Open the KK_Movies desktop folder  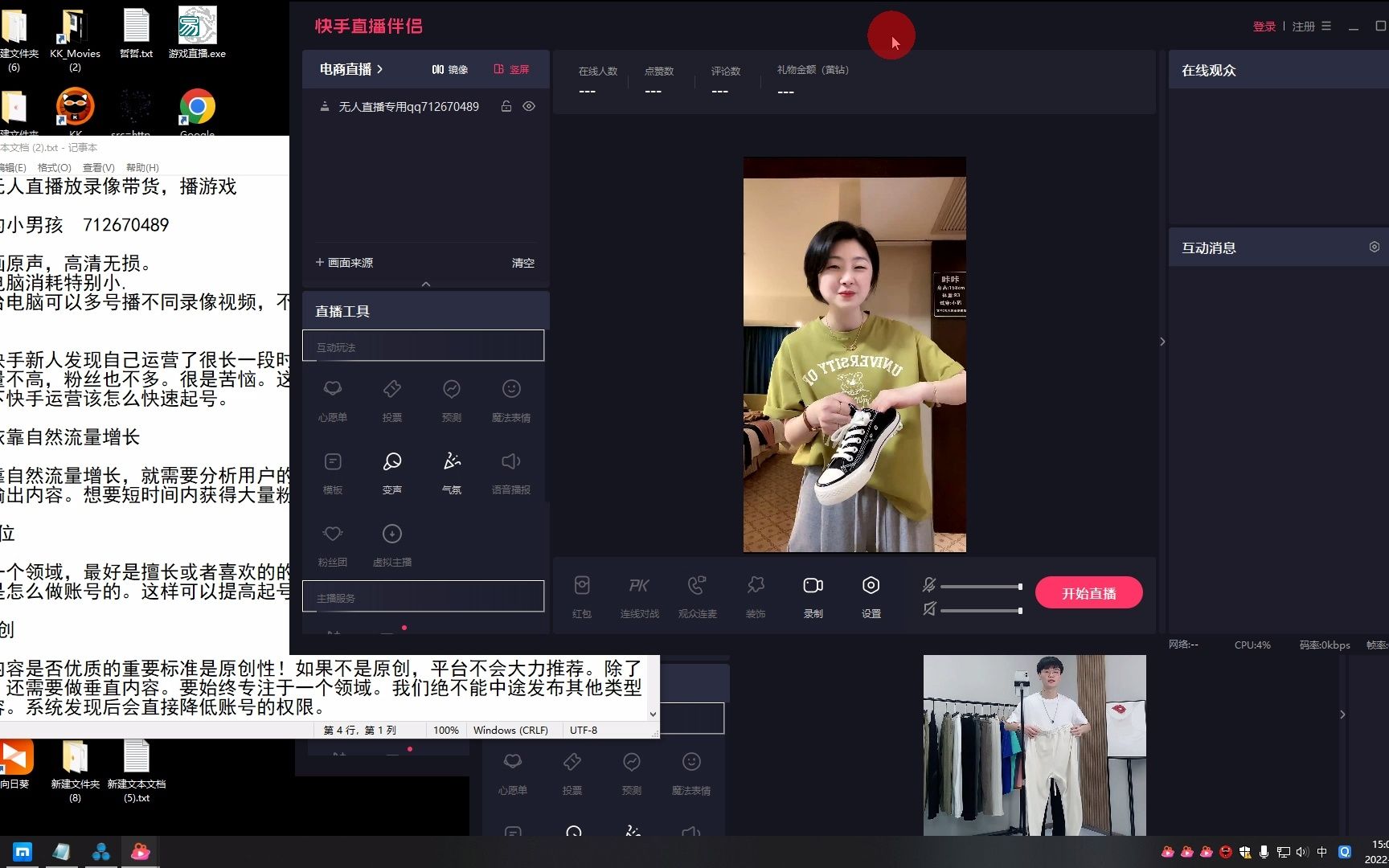click(x=75, y=39)
